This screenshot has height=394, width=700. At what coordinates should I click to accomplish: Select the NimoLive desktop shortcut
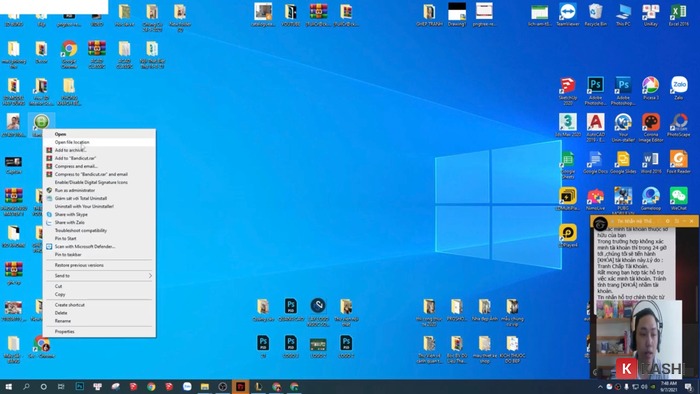click(595, 199)
